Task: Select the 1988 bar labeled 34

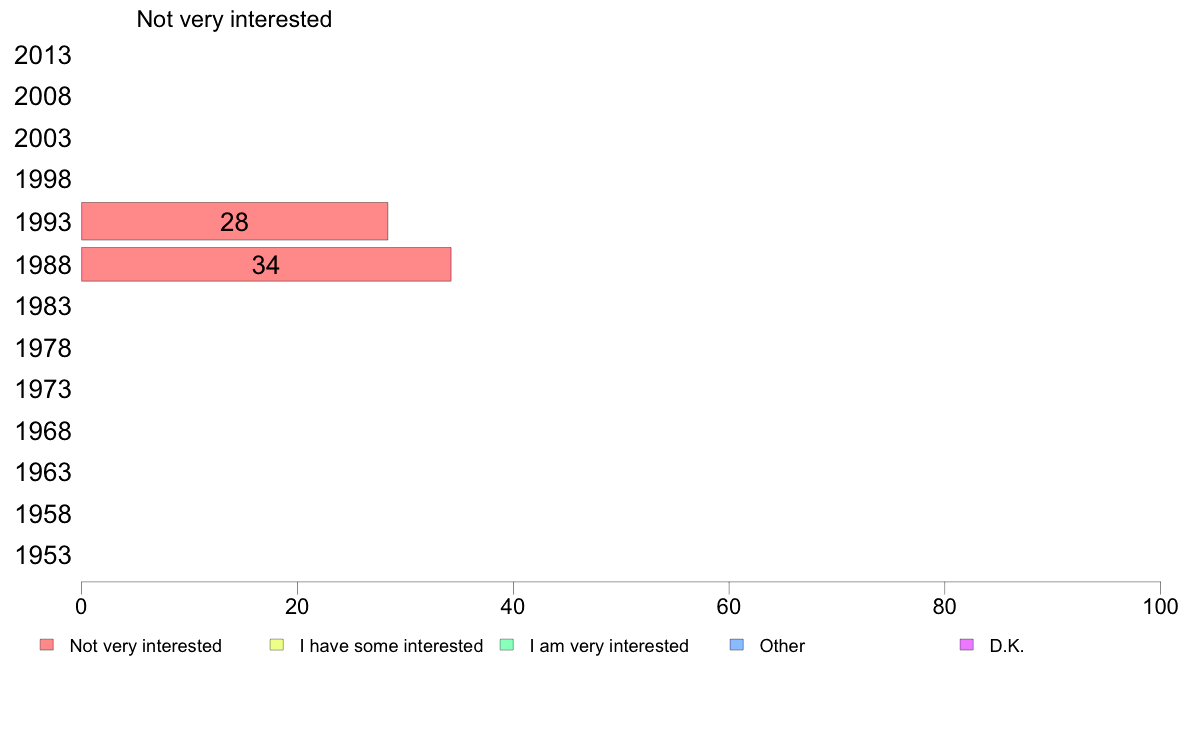Action: (x=266, y=265)
